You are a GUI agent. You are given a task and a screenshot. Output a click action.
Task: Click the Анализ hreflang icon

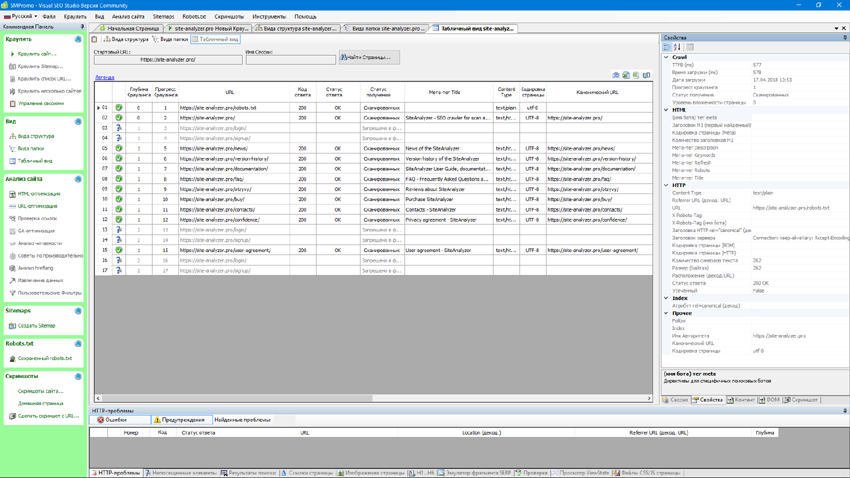(12, 268)
